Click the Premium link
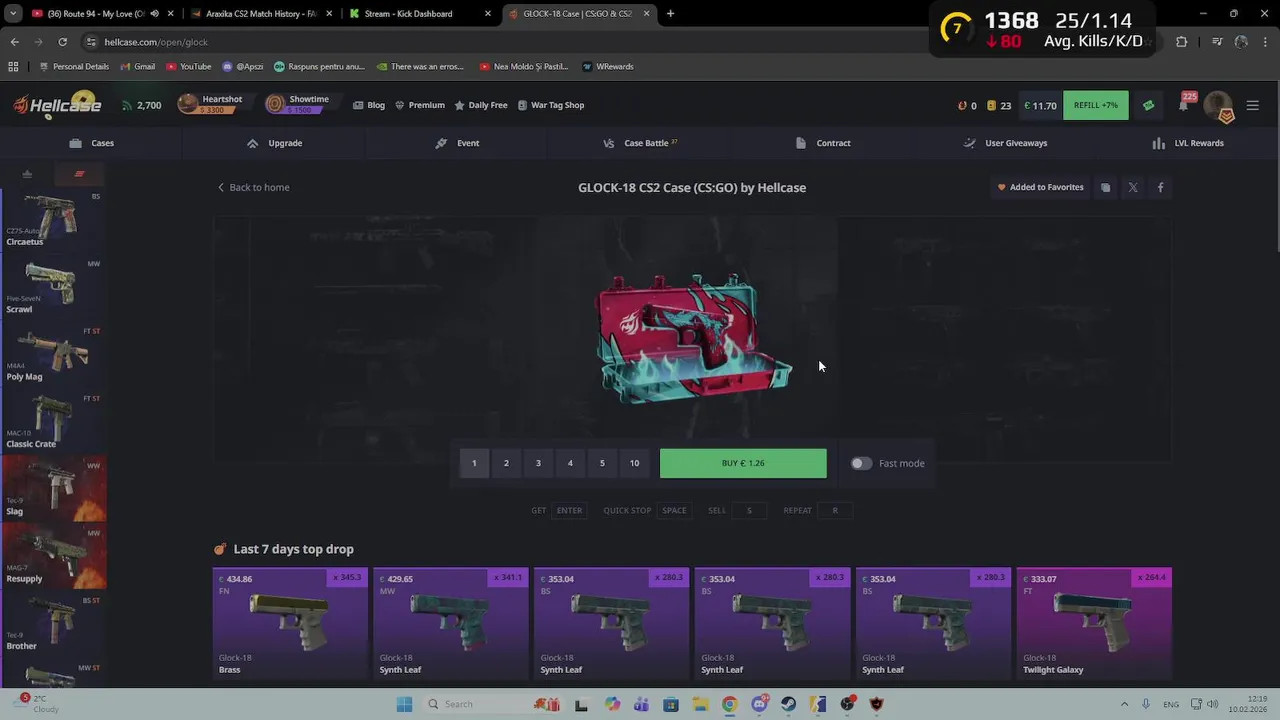This screenshot has height=720, width=1280. pos(420,105)
